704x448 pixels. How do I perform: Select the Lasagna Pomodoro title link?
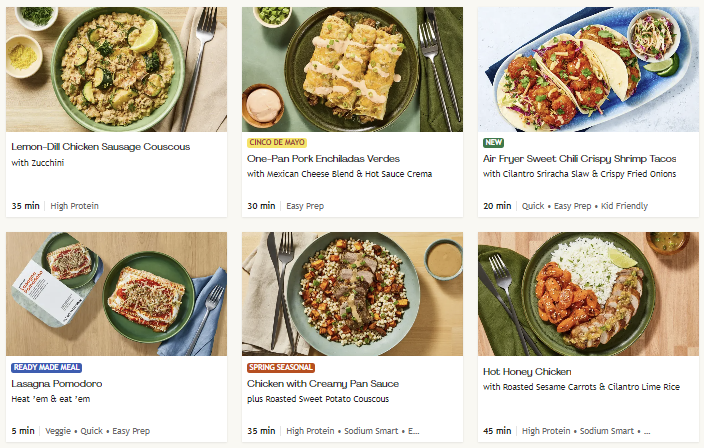(x=56, y=384)
